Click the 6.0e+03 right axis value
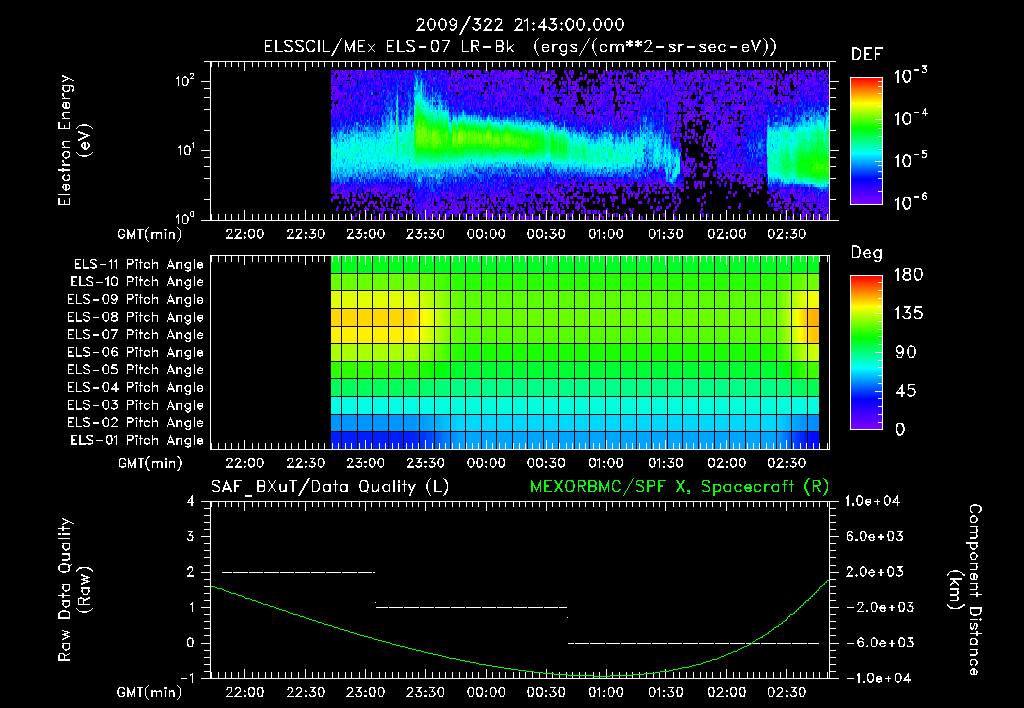The image size is (1024, 708). click(875, 536)
